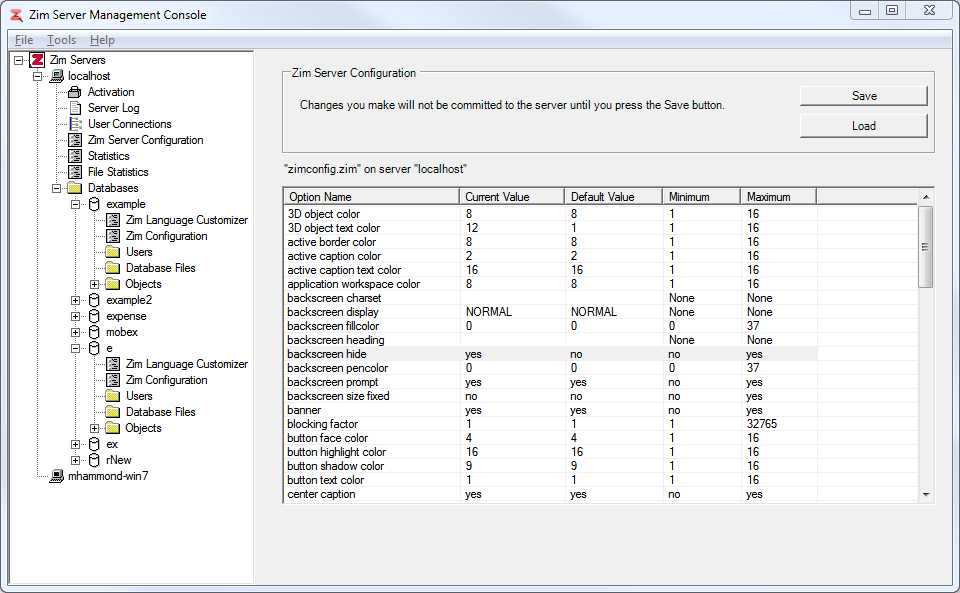Click the table scrollbar down arrow
The height and width of the screenshot is (593, 960).
pyautogui.click(x=926, y=494)
